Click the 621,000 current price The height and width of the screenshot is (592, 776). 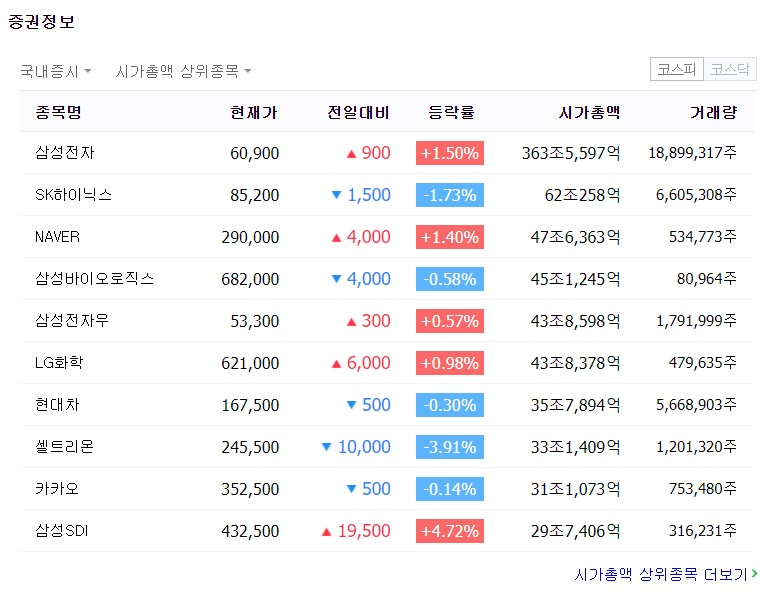(250, 363)
